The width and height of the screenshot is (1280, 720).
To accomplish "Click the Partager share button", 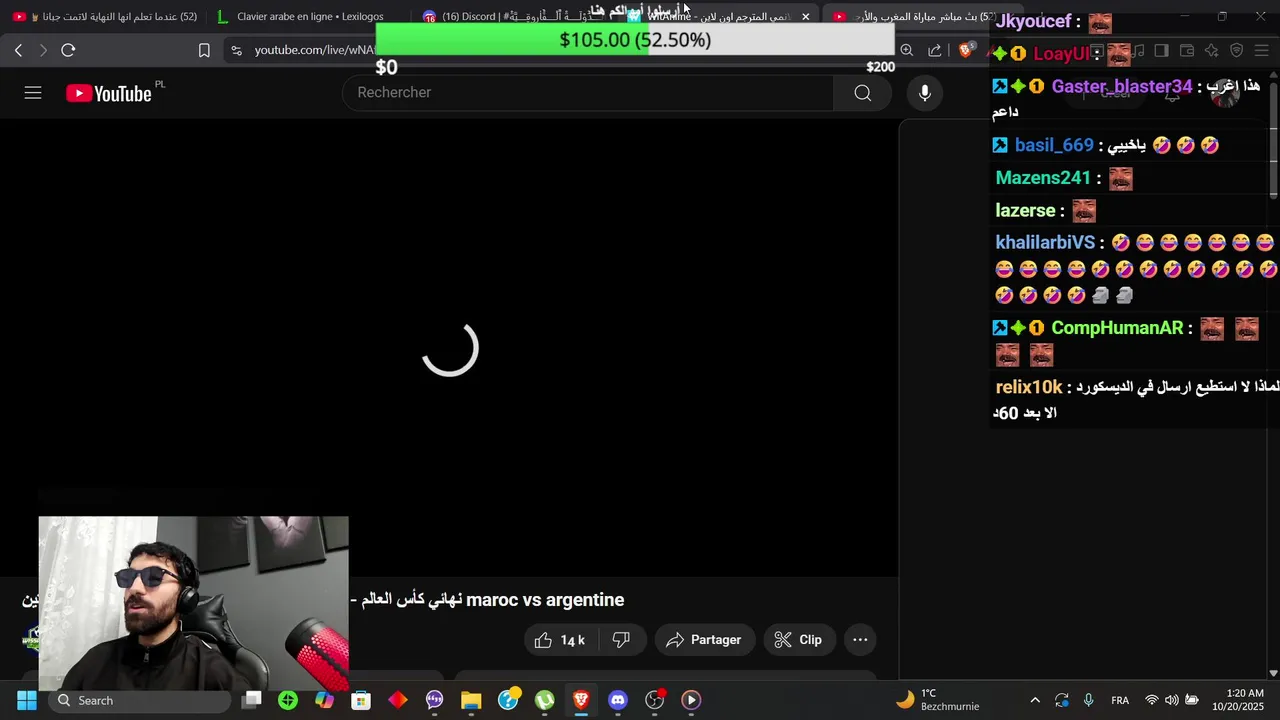I will pos(703,640).
